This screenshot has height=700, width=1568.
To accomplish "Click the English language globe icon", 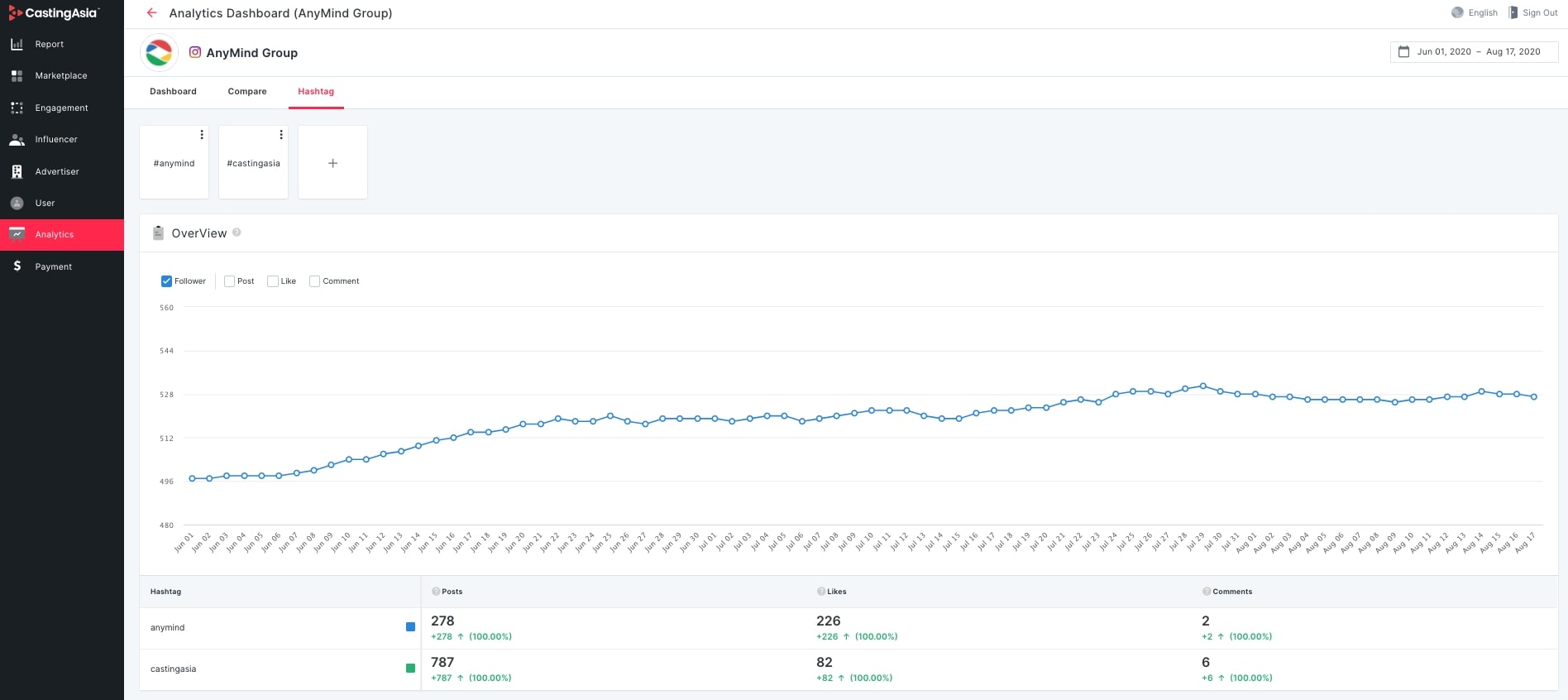I will [x=1457, y=12].
